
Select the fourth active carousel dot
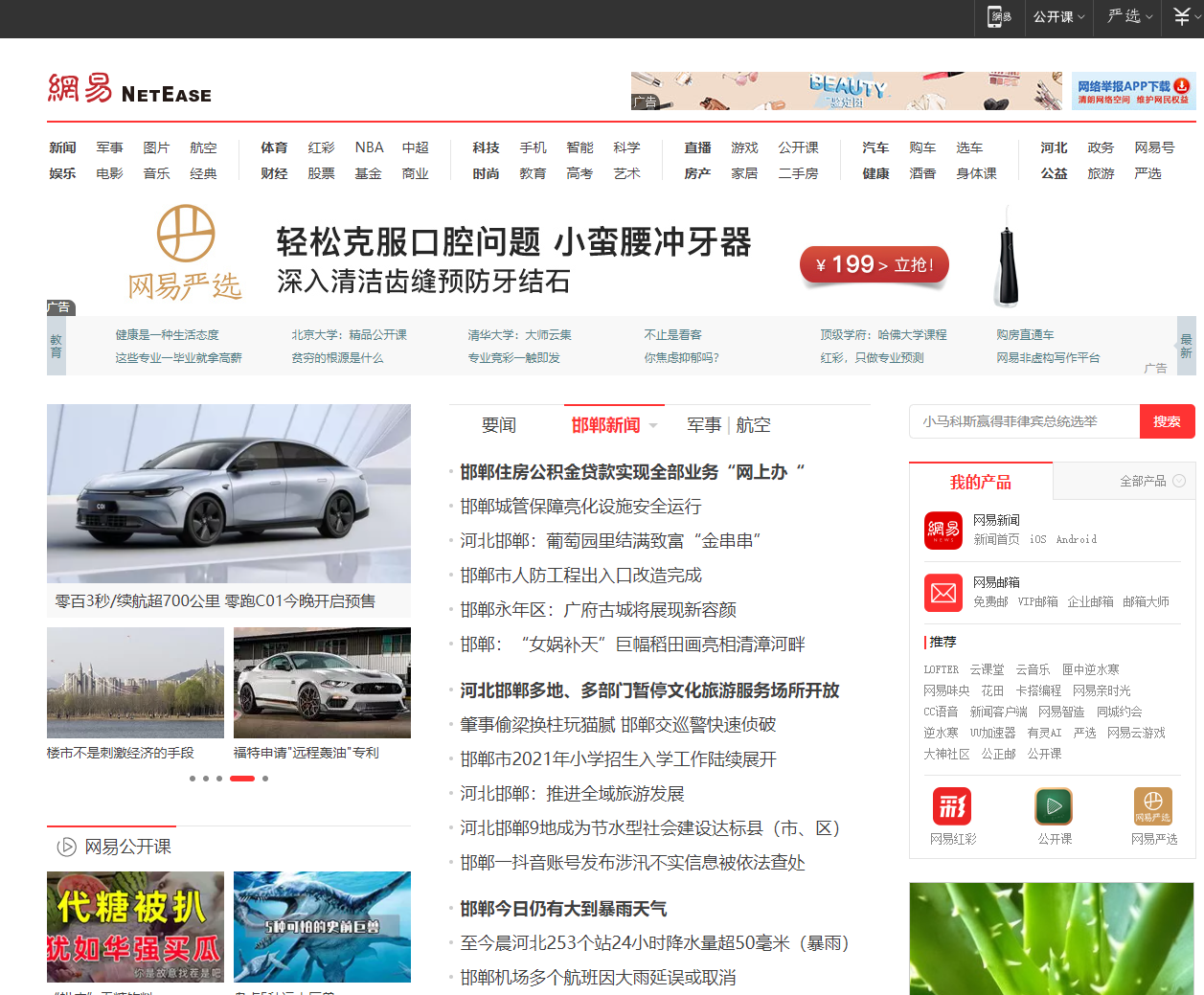(242, 779)
